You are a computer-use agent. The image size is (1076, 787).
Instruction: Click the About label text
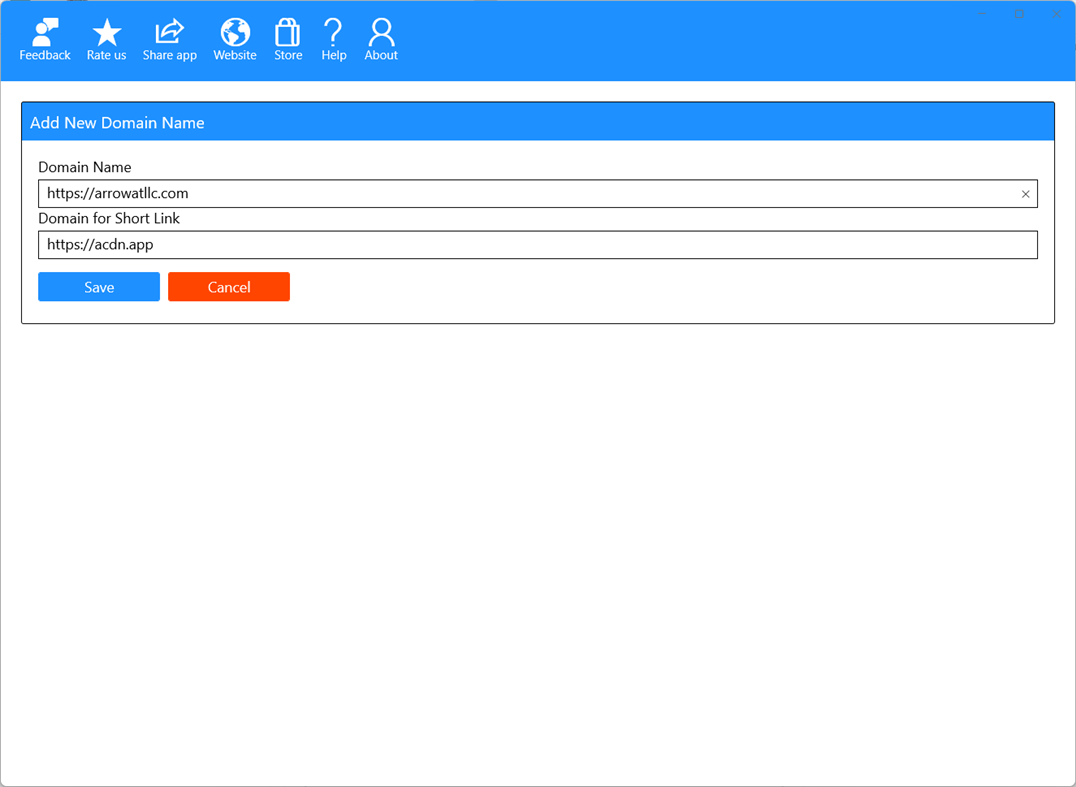point(380,55)
